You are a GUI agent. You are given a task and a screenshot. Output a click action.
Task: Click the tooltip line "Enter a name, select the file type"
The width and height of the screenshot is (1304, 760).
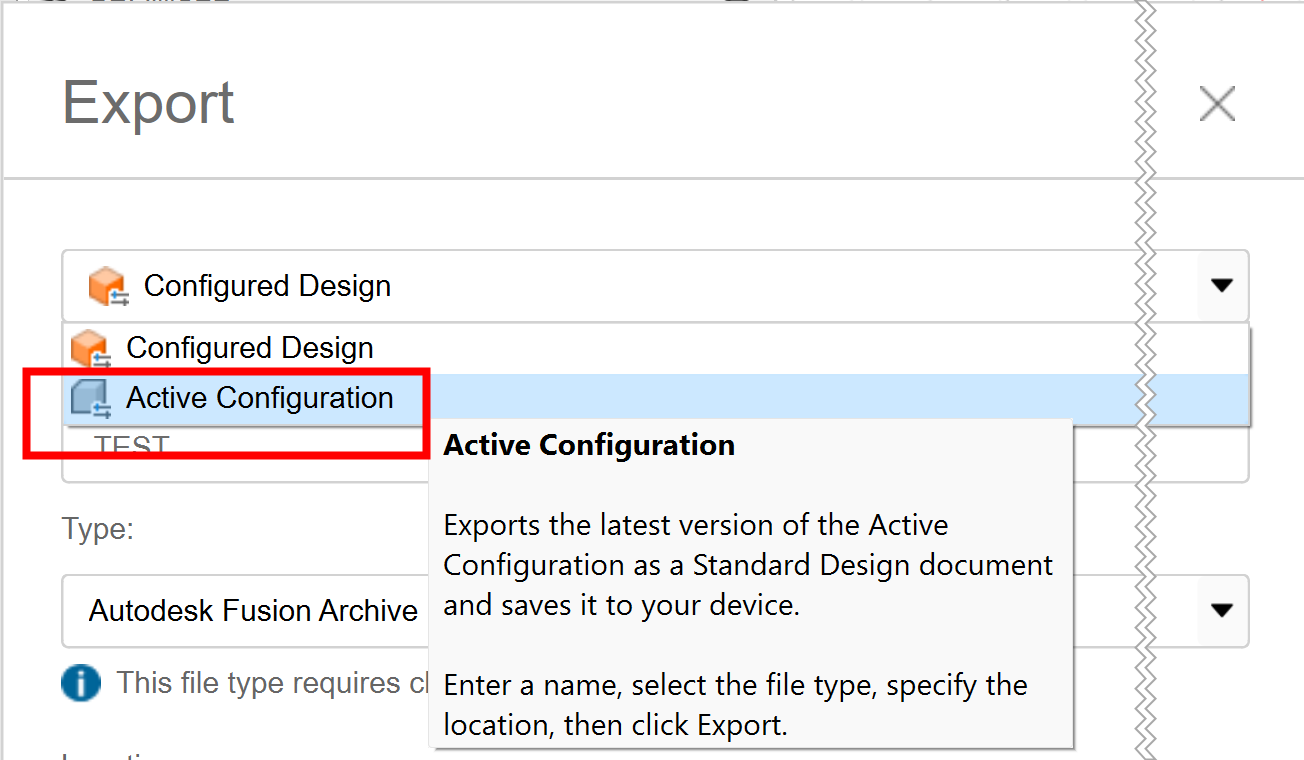[735, 705]
